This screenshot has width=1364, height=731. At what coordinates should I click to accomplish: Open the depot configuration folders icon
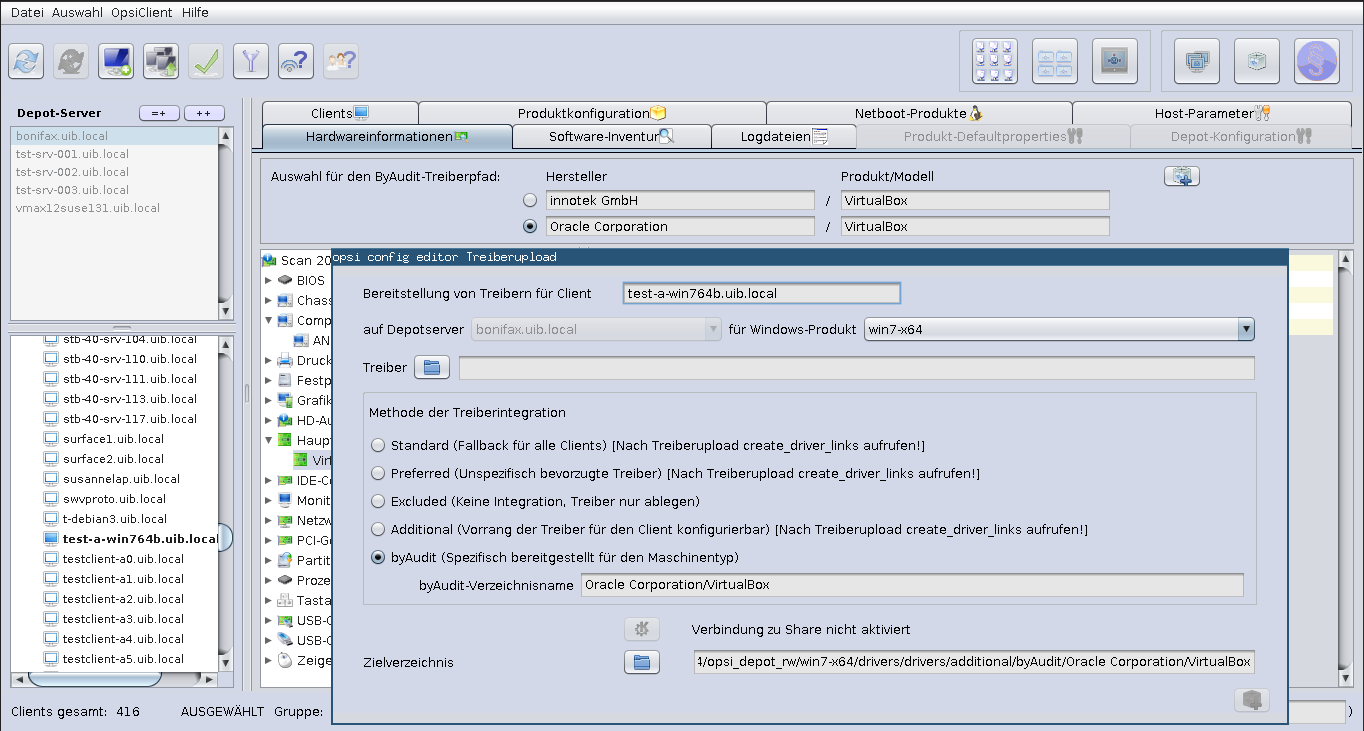pyautogui.click(x=1055, y=61)
